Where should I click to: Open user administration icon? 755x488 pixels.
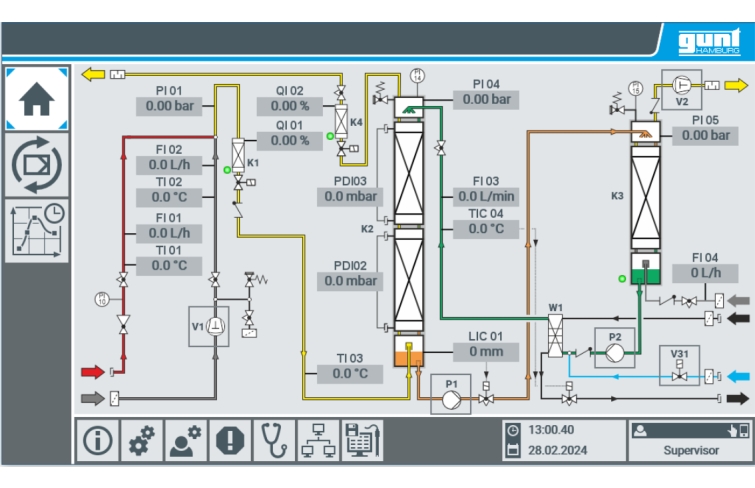185,440
